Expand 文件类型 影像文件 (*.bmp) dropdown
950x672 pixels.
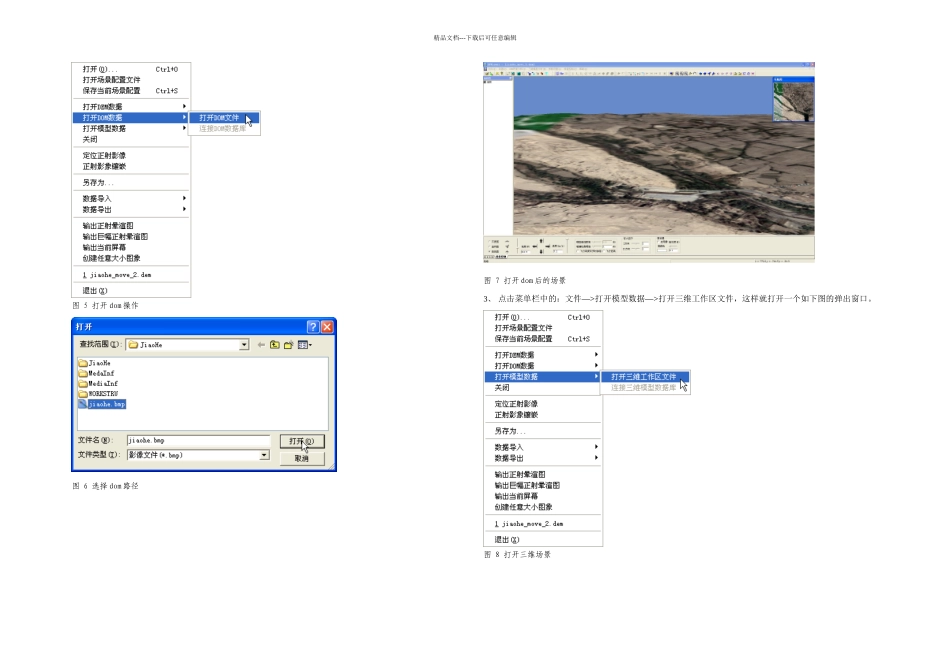pos(264,455)
